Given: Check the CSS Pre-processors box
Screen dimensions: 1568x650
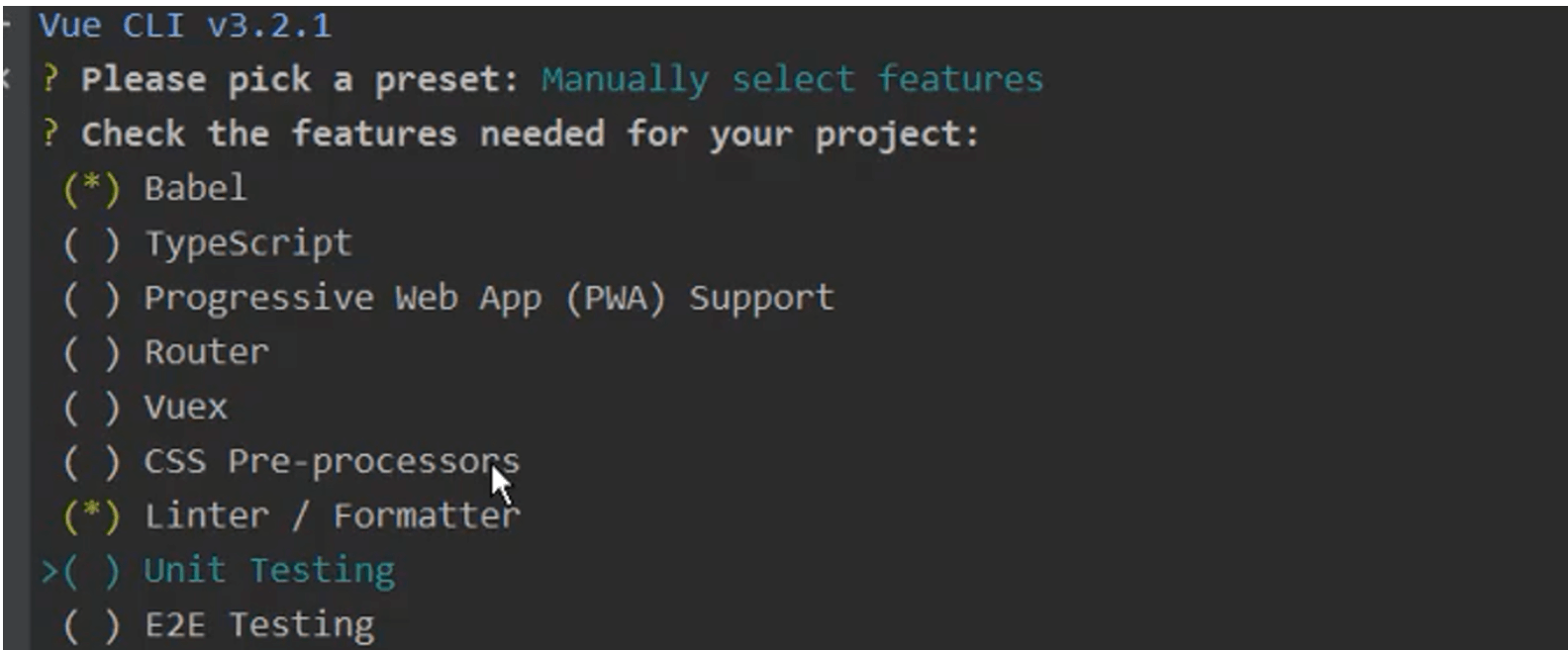Looking at the screenshot, I should coord(91,461).
